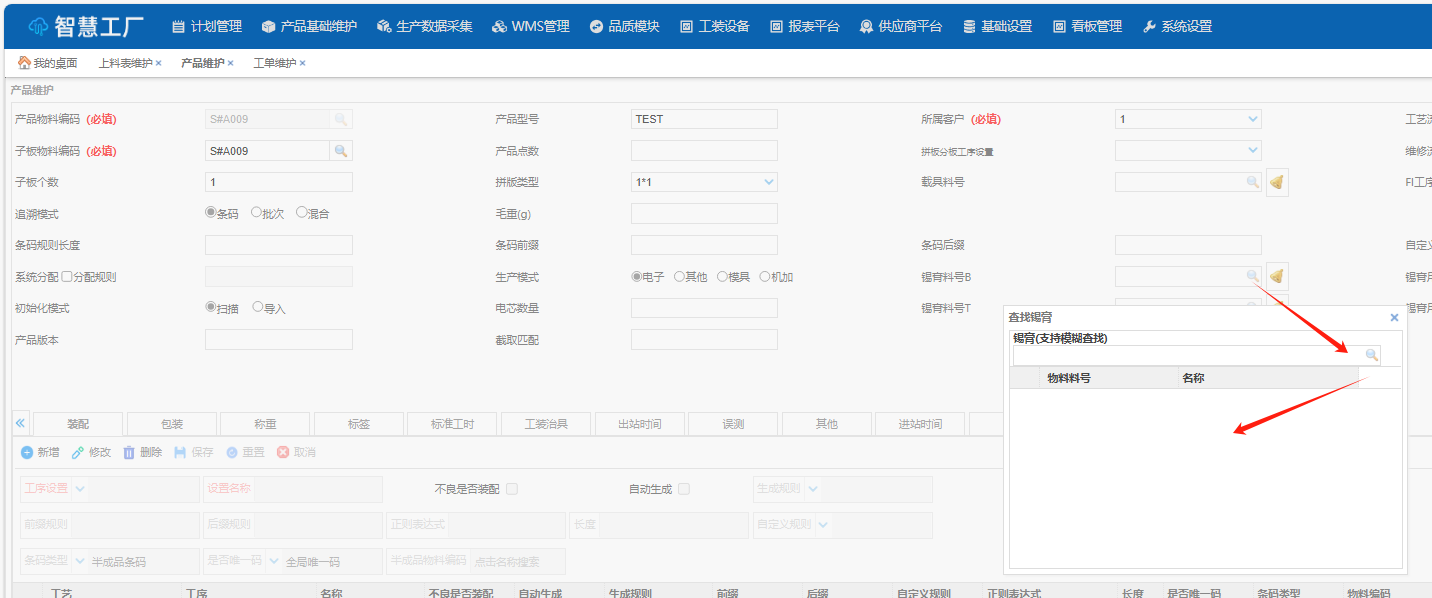The width and height of the screenshot is (1432, 598).
Task: Close the 查找锡膏 popup dialog
Action: (x=1394, y=317)
